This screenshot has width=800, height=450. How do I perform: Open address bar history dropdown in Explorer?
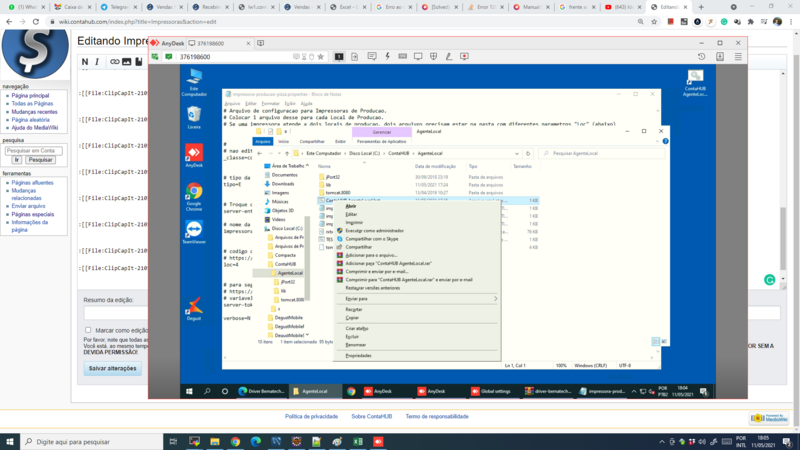(x=517, y=154)
